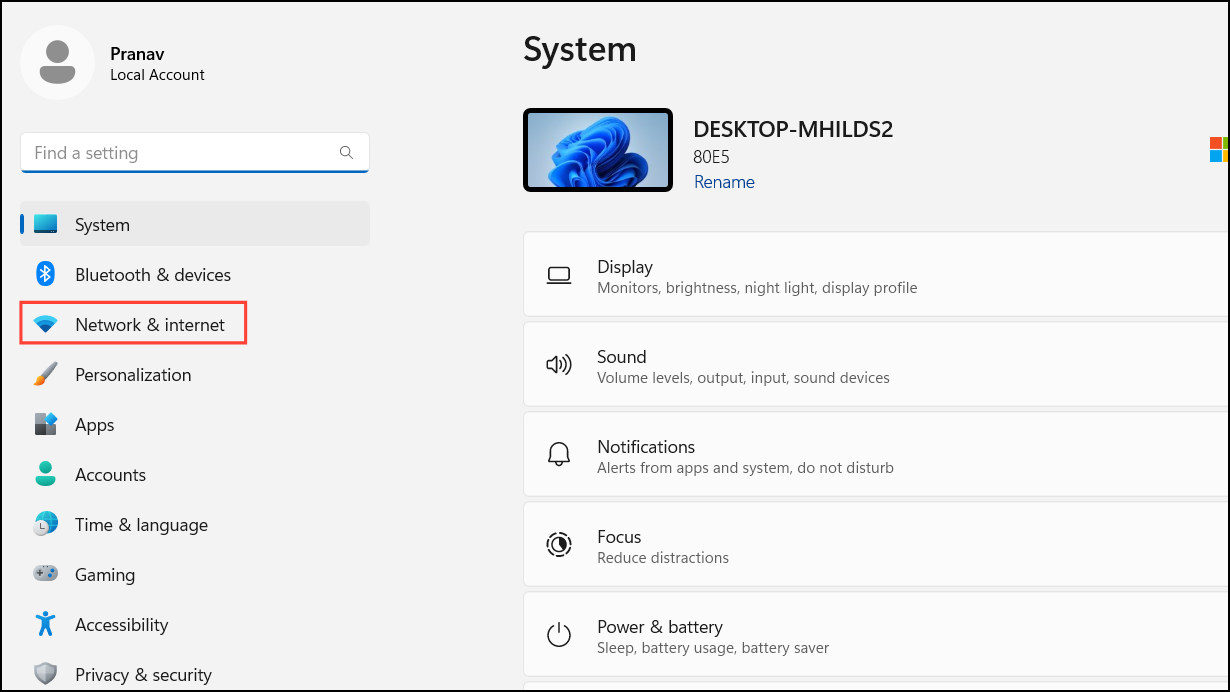Click the Pranav profile avatar
Image resolution: width=1230 pixels, height=692 pixels.
point(57,62)
